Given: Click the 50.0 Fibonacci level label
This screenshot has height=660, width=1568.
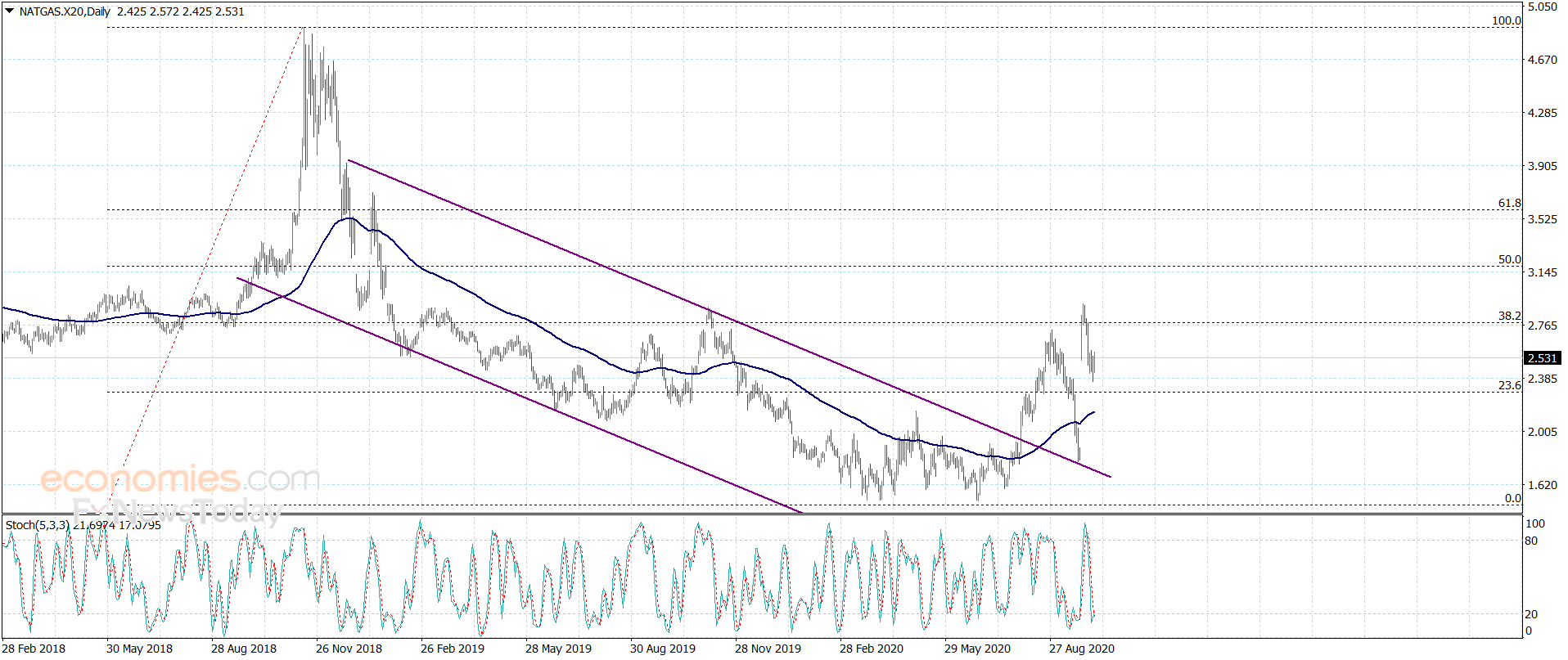Looking at the screenshot, I should pyautogui.click(x=1510, y=259).
